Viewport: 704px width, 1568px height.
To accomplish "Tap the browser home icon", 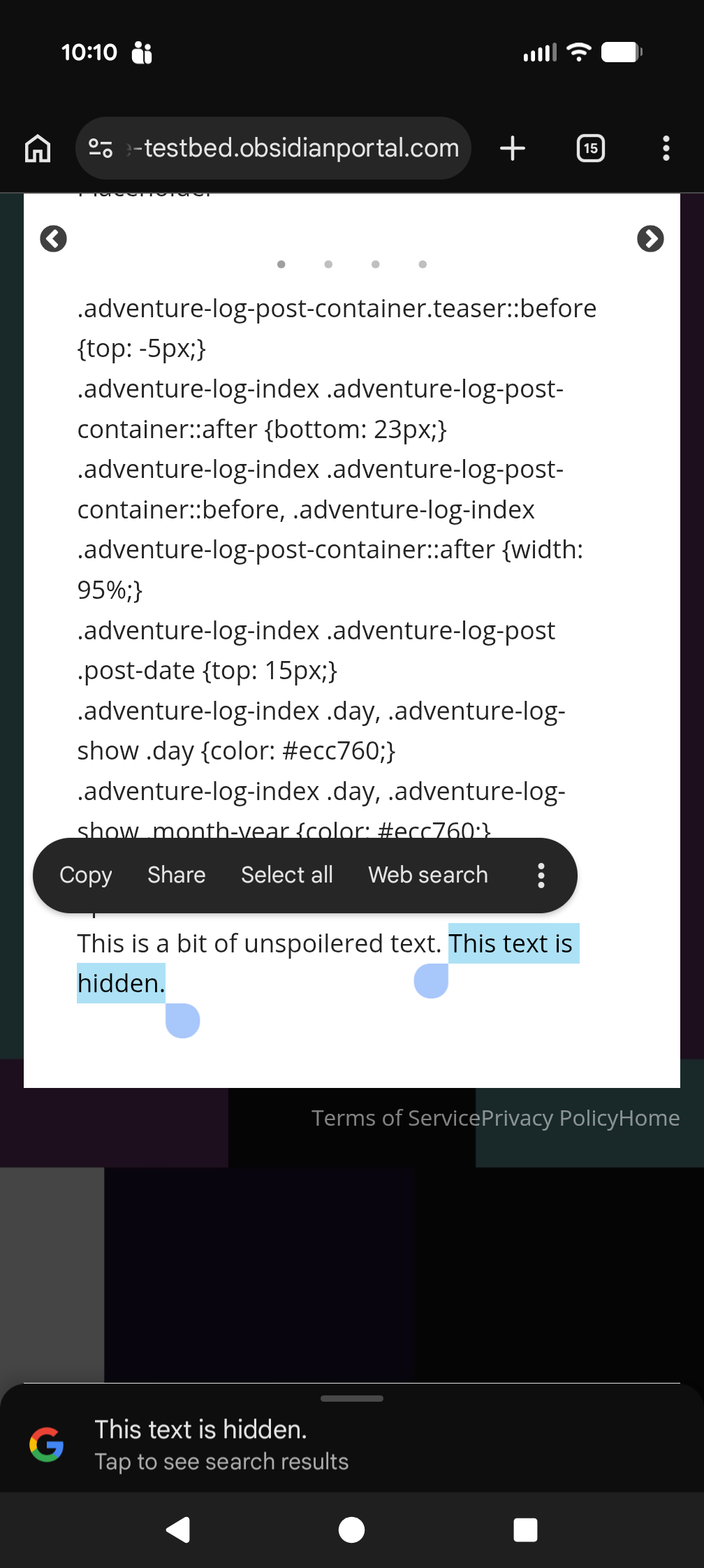I will 38,148.
